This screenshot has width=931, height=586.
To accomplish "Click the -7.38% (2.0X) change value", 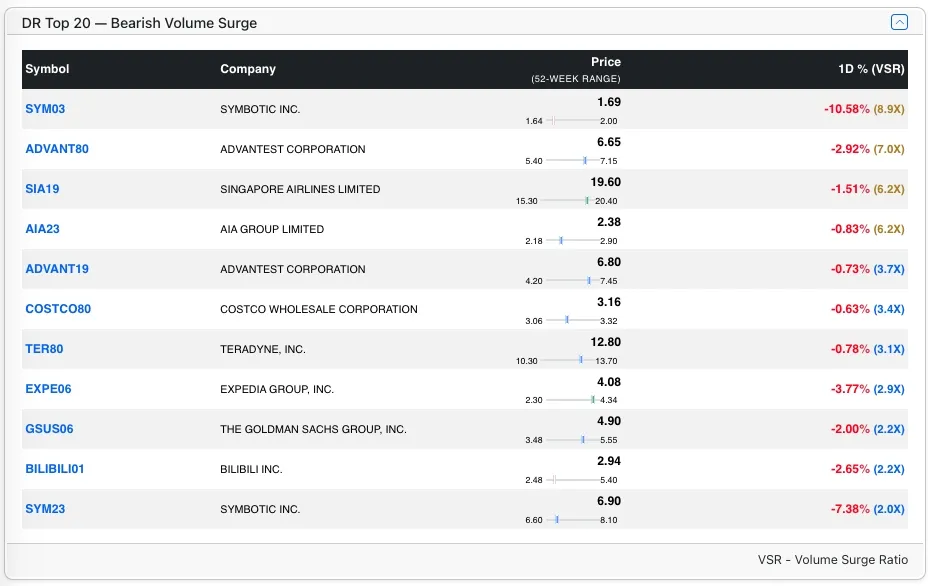I will pyautogui.click(x=867, y=509).
